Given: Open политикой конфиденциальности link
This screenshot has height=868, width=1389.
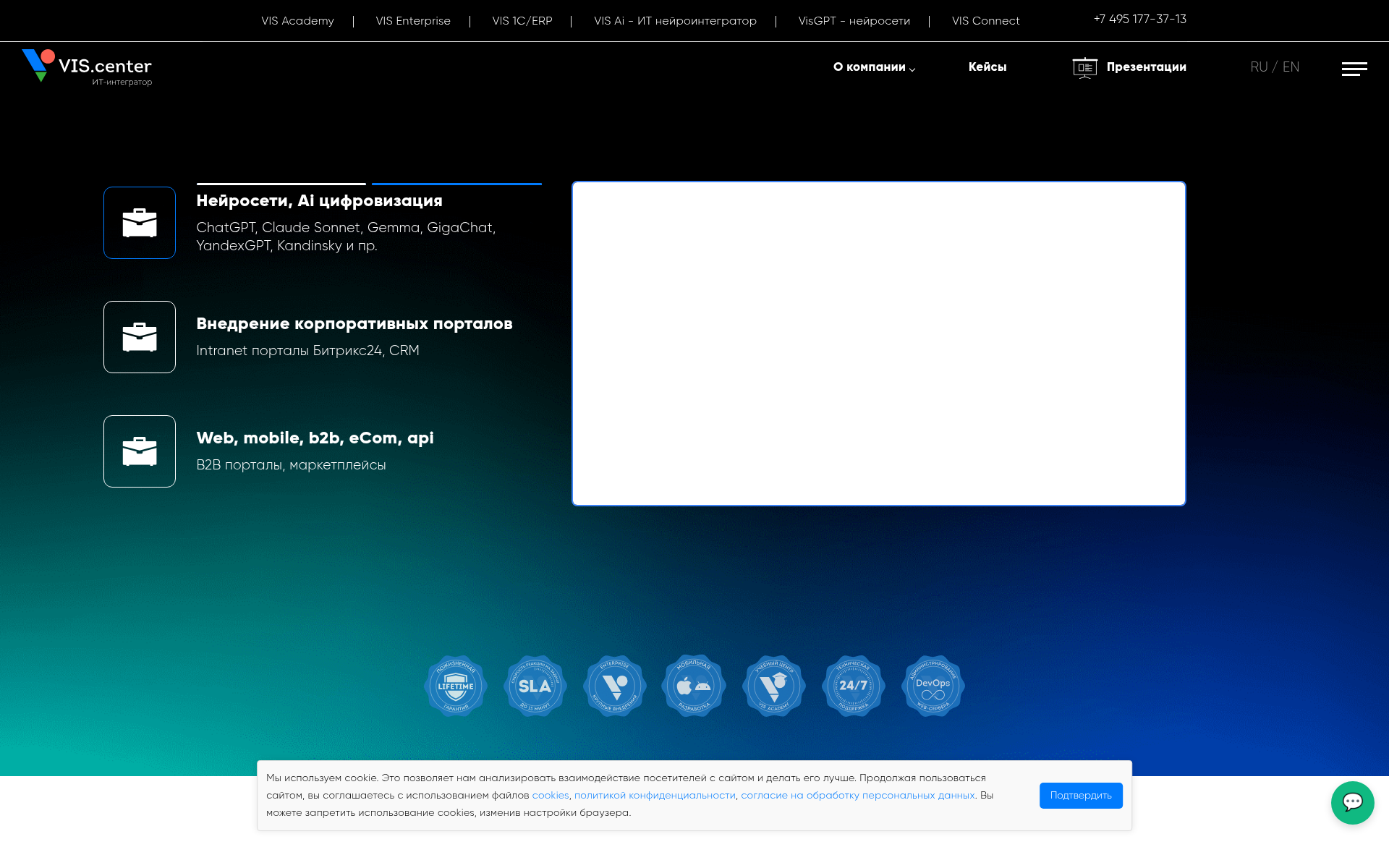Looking at the screenshot, I should (655, 796).
